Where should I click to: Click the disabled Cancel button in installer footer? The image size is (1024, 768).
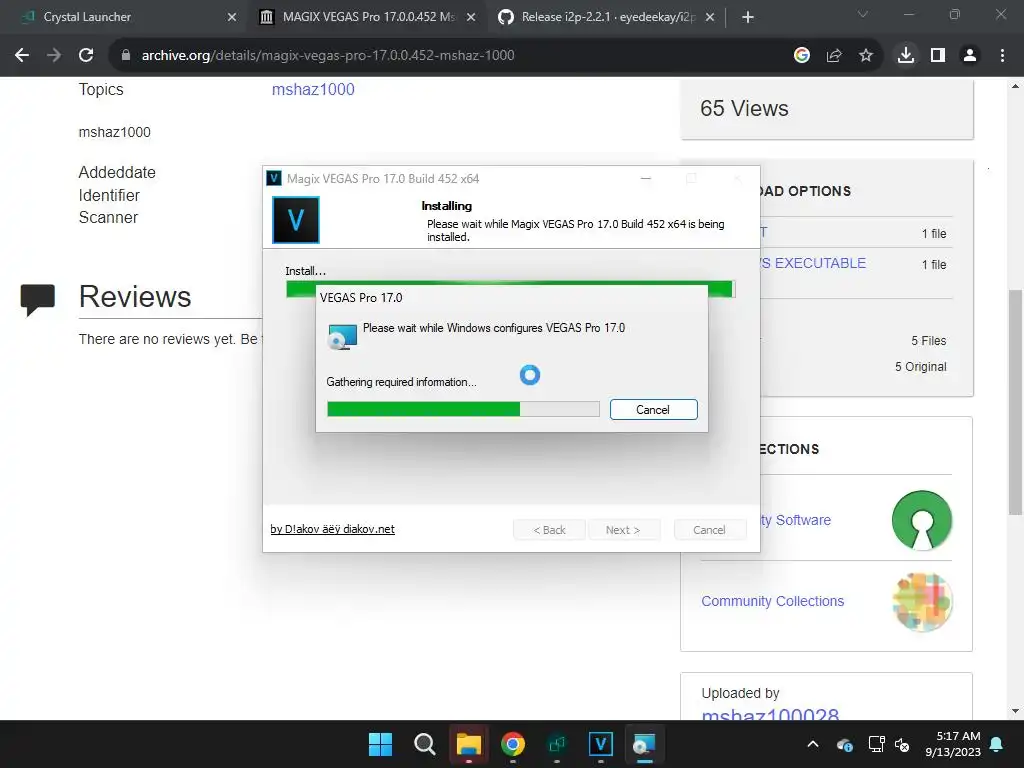coord(709,530)
